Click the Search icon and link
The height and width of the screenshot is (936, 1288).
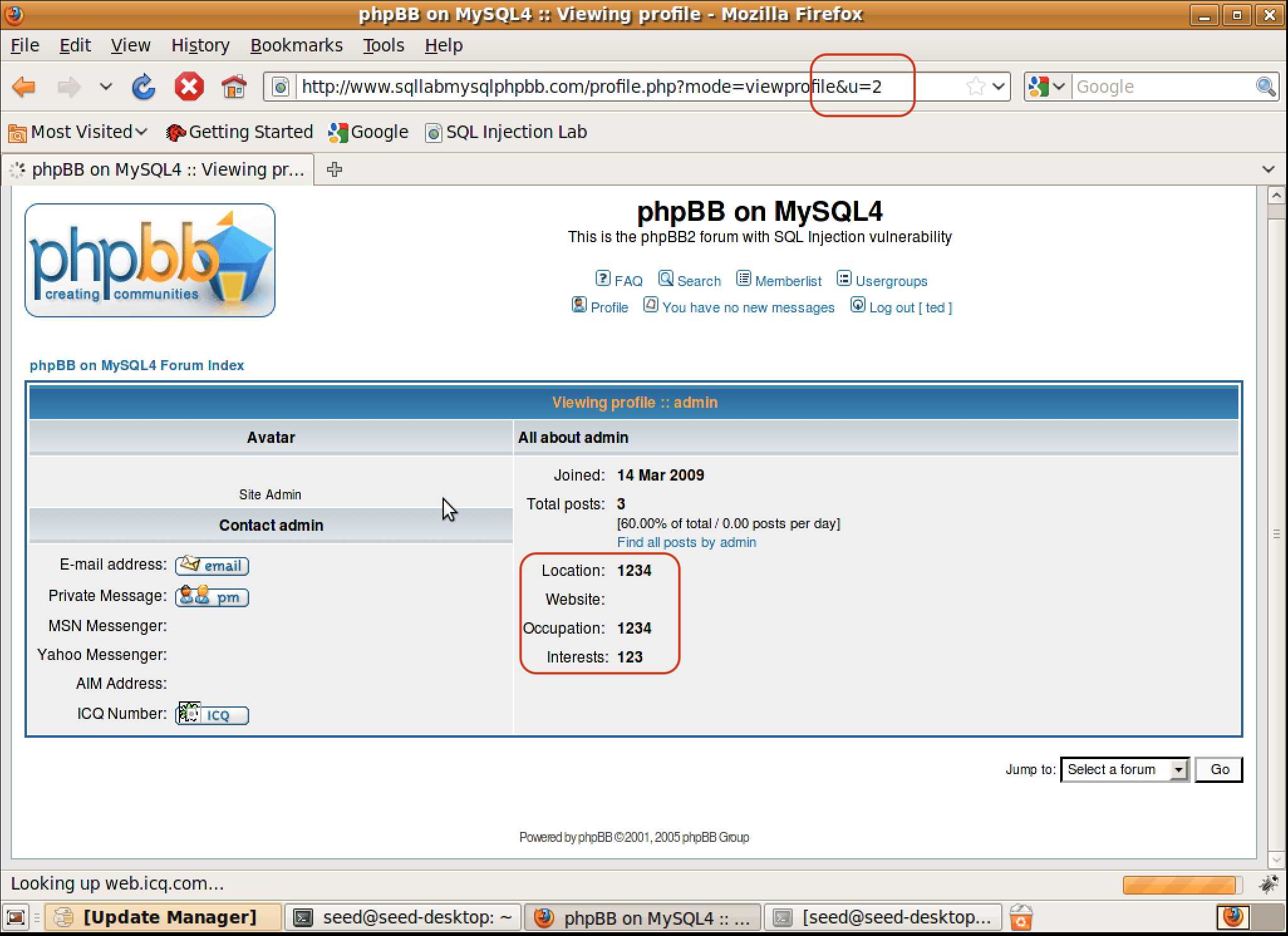click(689, 280)
